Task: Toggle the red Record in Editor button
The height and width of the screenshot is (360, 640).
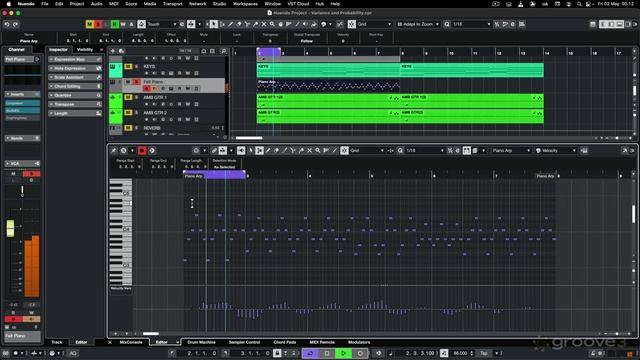Action: point(142,151)
